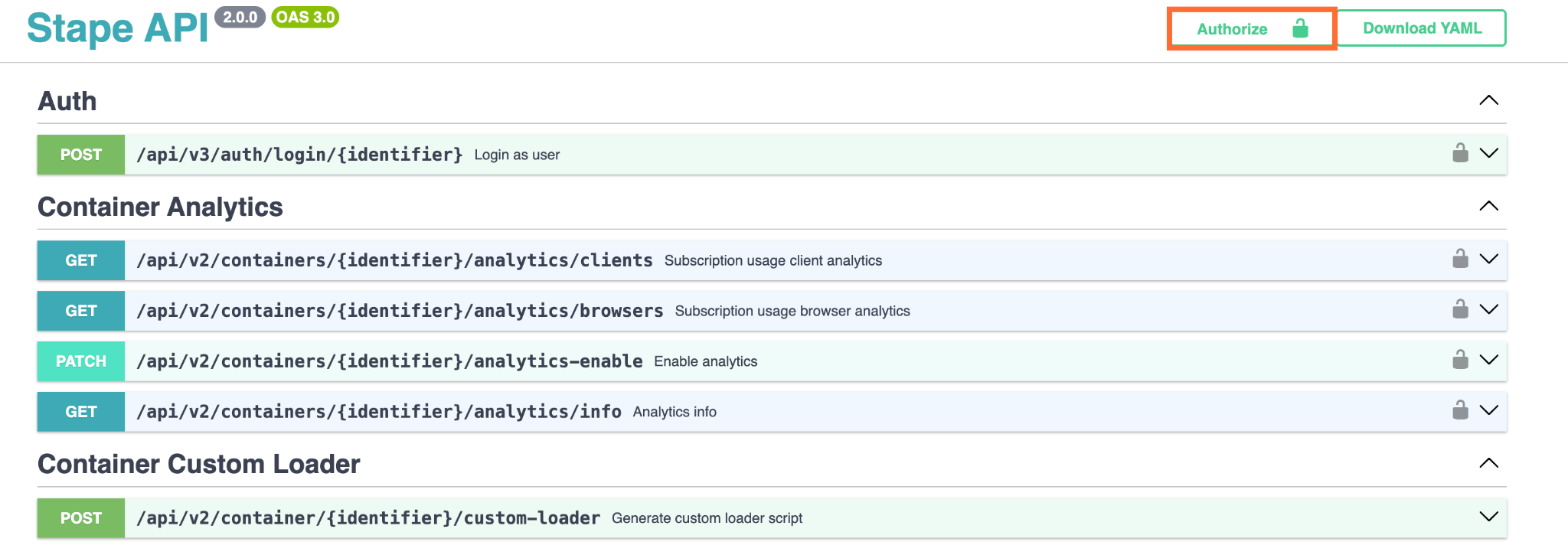Click 'Login as user' description text

[x=517, y=155]
